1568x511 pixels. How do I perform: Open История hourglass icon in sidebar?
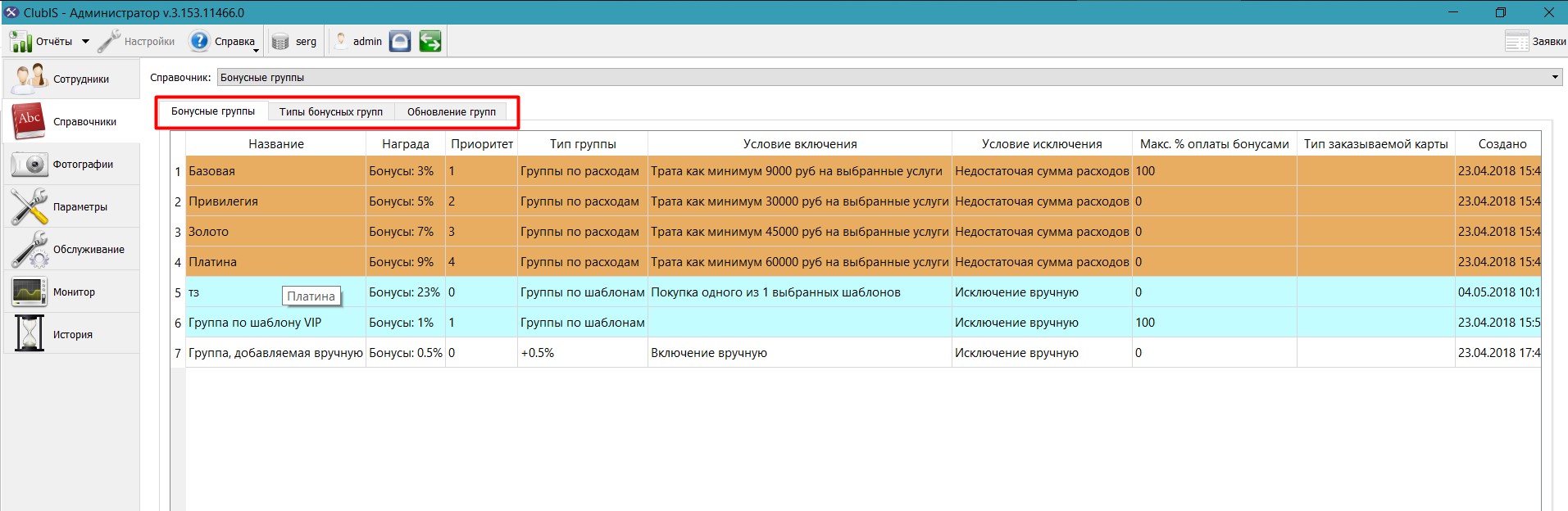[x=30, y=334]
